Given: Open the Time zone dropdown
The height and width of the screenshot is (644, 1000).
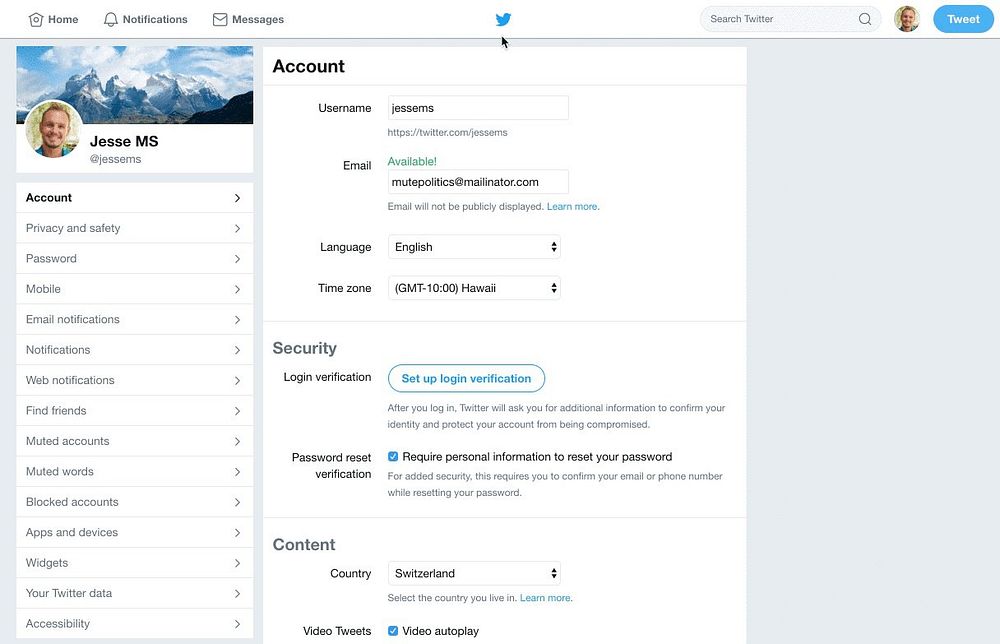Looking at the screenshot, I should [x=474, y=288].
